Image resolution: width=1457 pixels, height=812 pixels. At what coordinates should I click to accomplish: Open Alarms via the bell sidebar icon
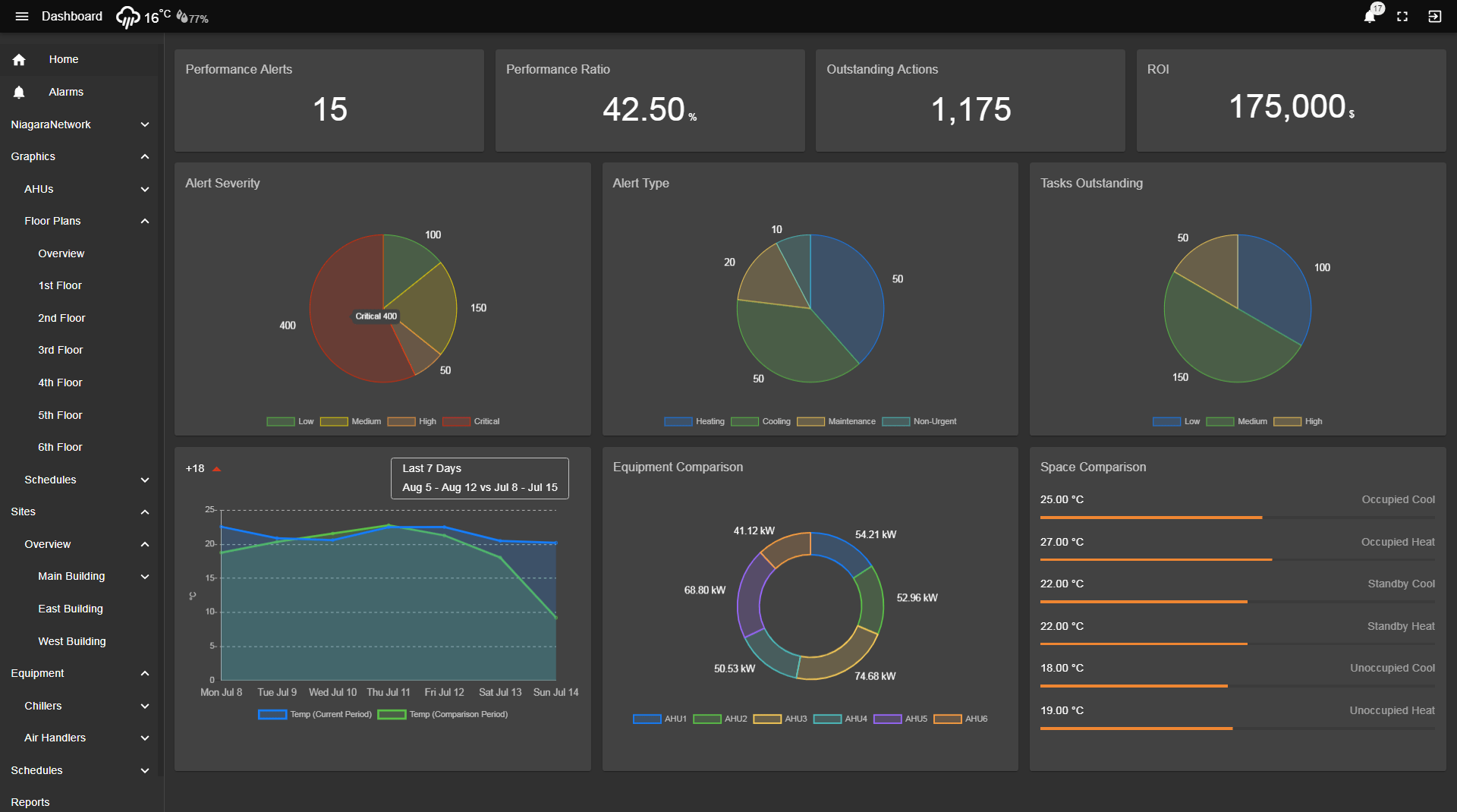[x=18, y=92]
